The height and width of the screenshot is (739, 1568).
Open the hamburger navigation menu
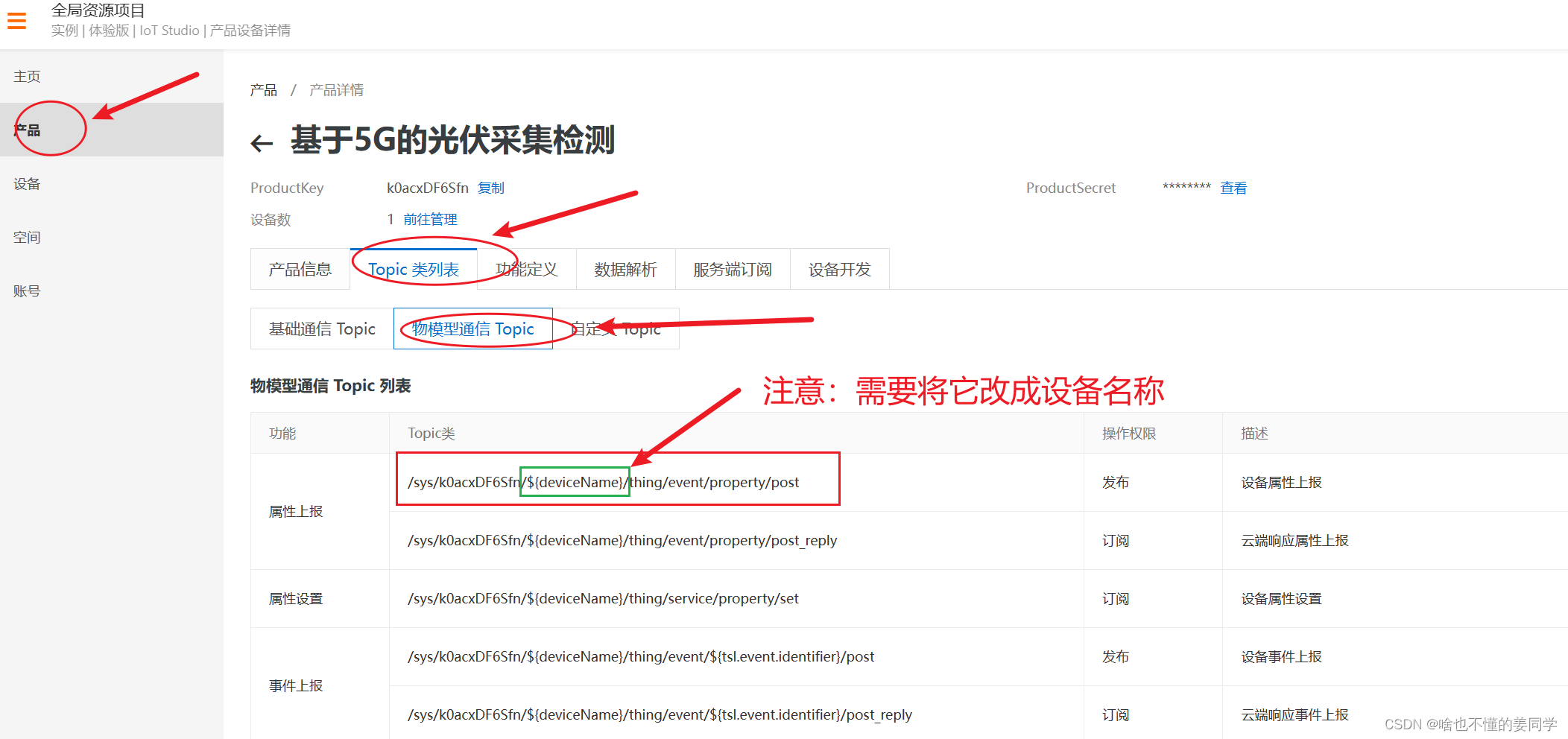pos(16,21)
